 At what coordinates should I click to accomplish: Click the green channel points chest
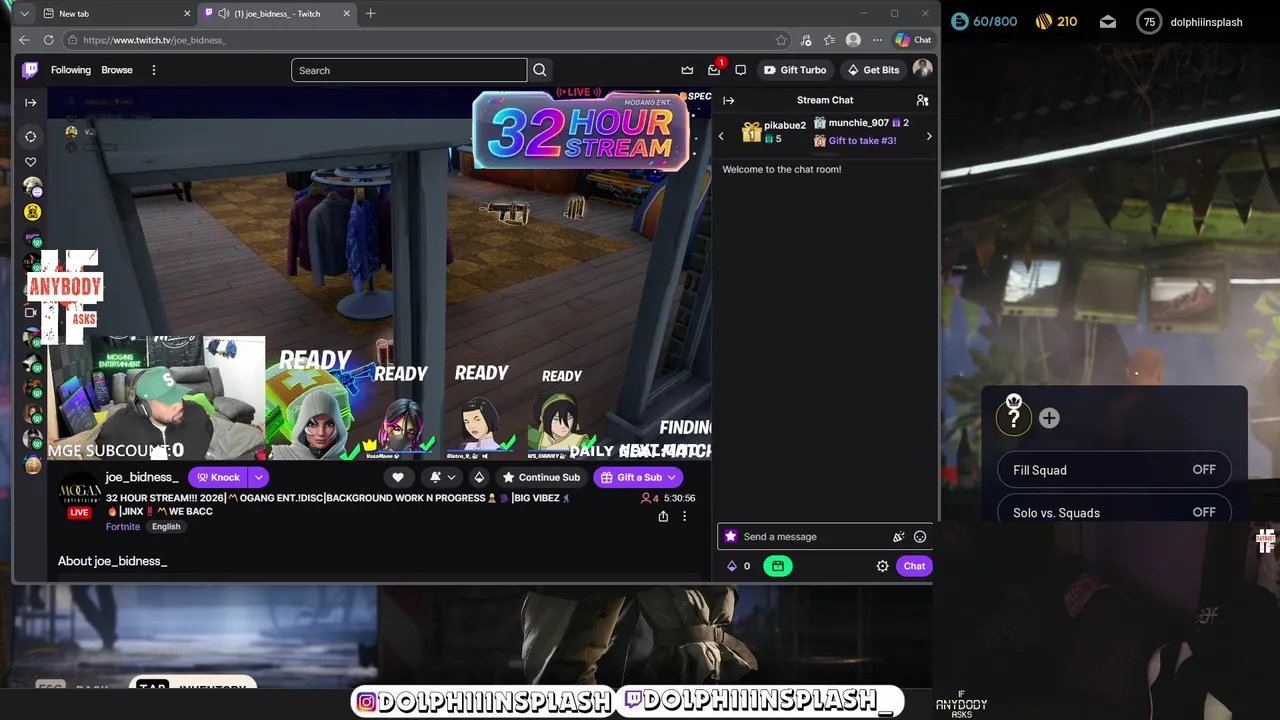[777, 566]
